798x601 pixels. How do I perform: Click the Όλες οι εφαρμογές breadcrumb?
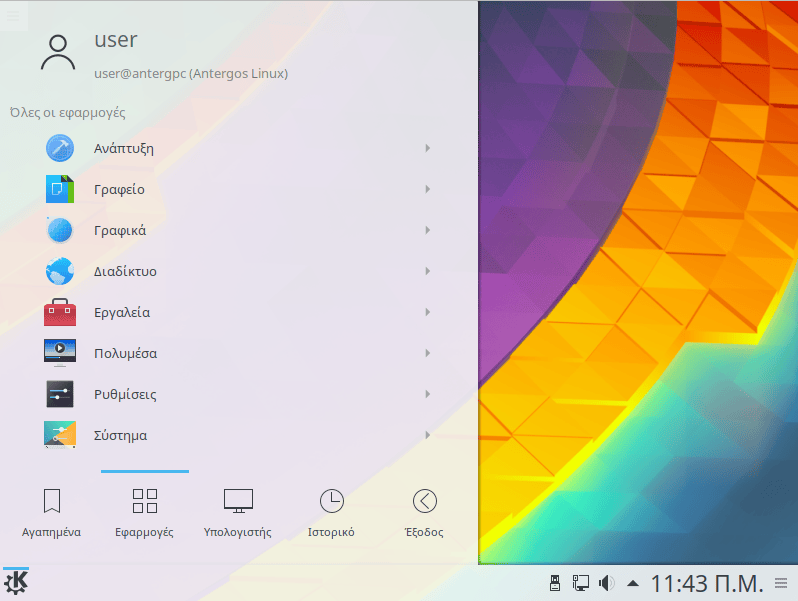click(x=68, y=112)
